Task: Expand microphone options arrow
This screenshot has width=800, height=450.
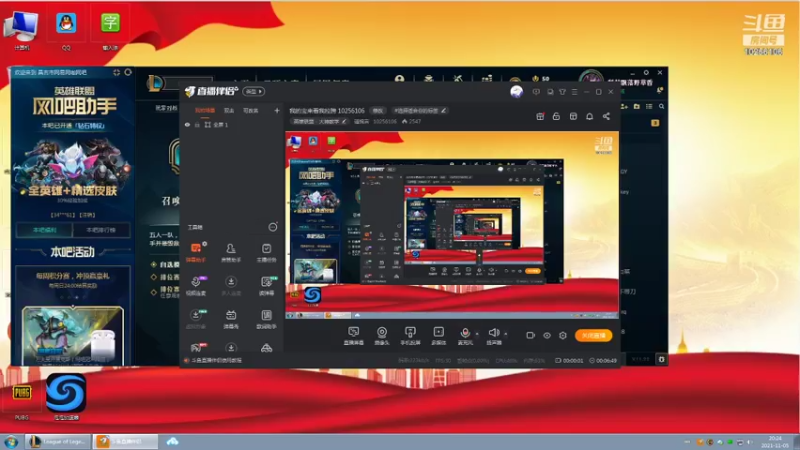Action: (x=477, y=334)
